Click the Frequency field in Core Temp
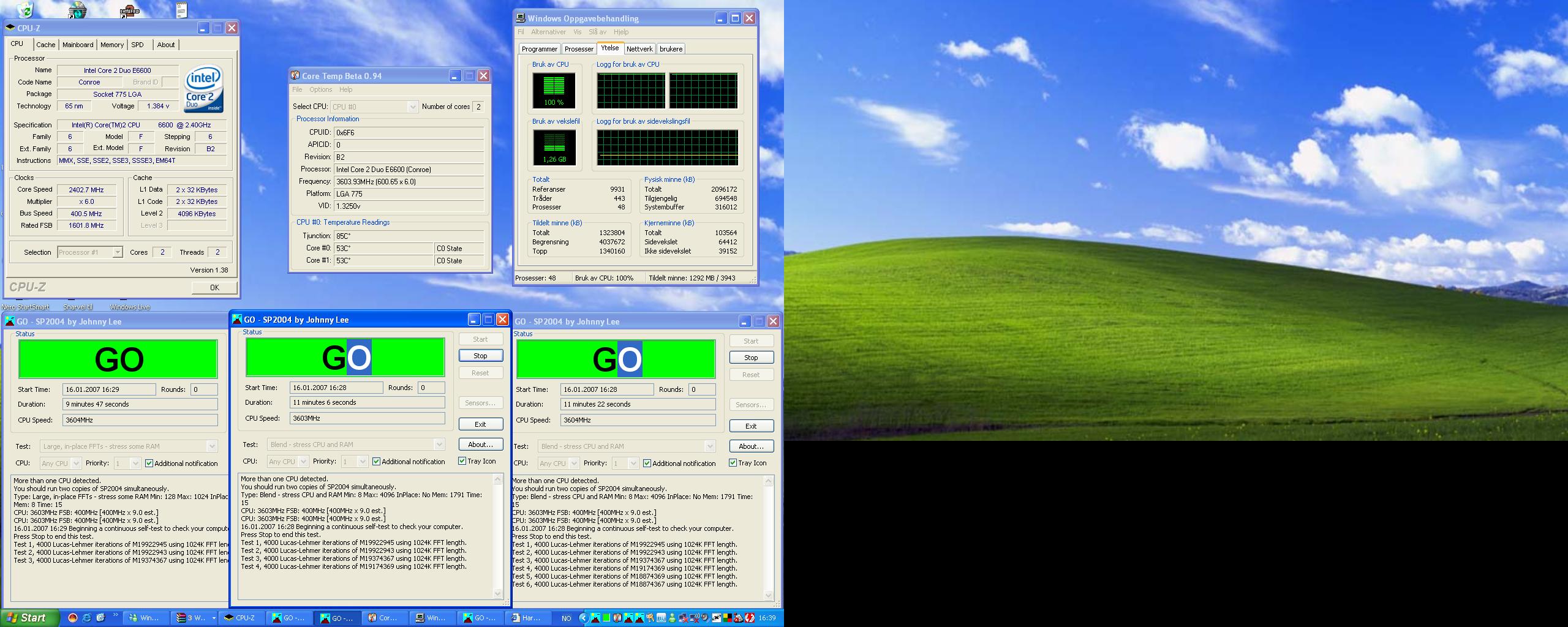The height and width of the screenshot is (627, 1568). (x=409, y=182)
